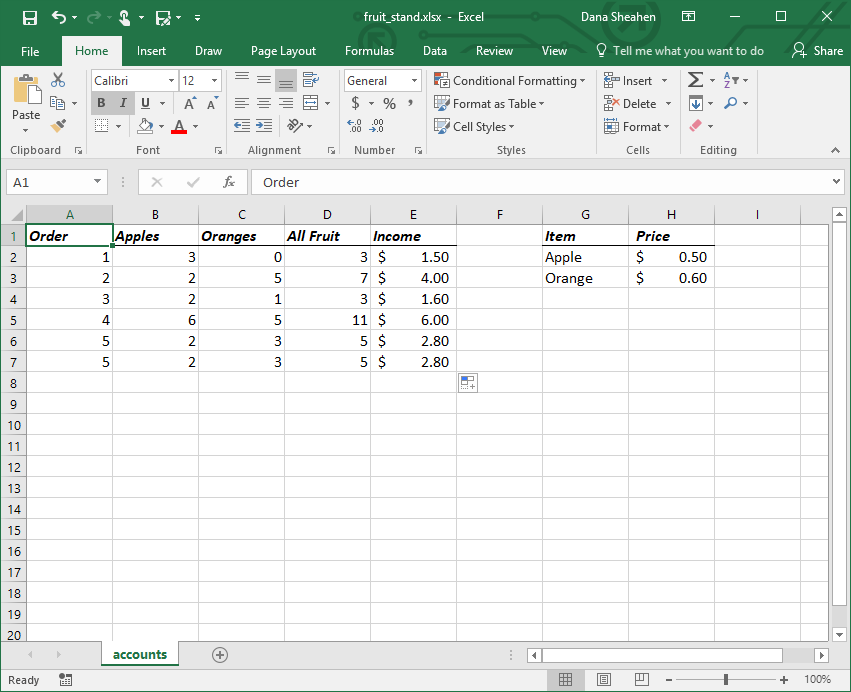
Task: Switch to the Insert ribbon tab
Action: tap(151, 51)
